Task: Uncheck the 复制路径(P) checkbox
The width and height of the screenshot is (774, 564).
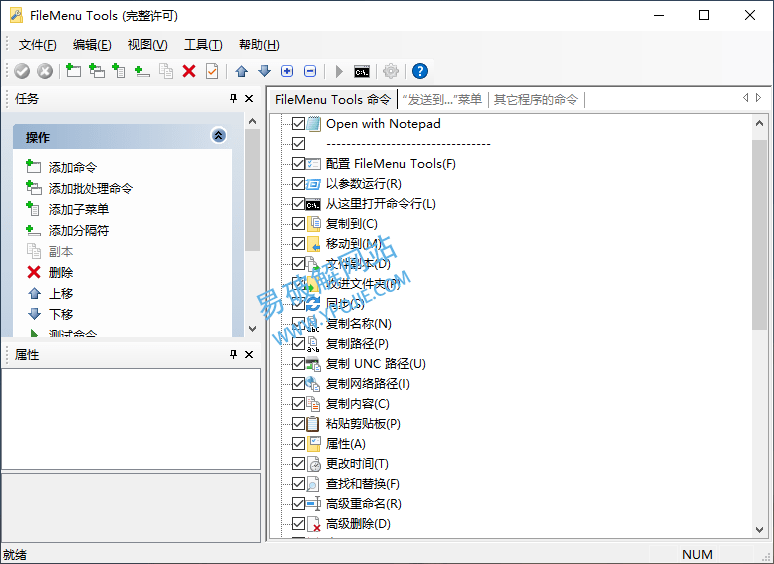Action: click(x=298, y=343)
